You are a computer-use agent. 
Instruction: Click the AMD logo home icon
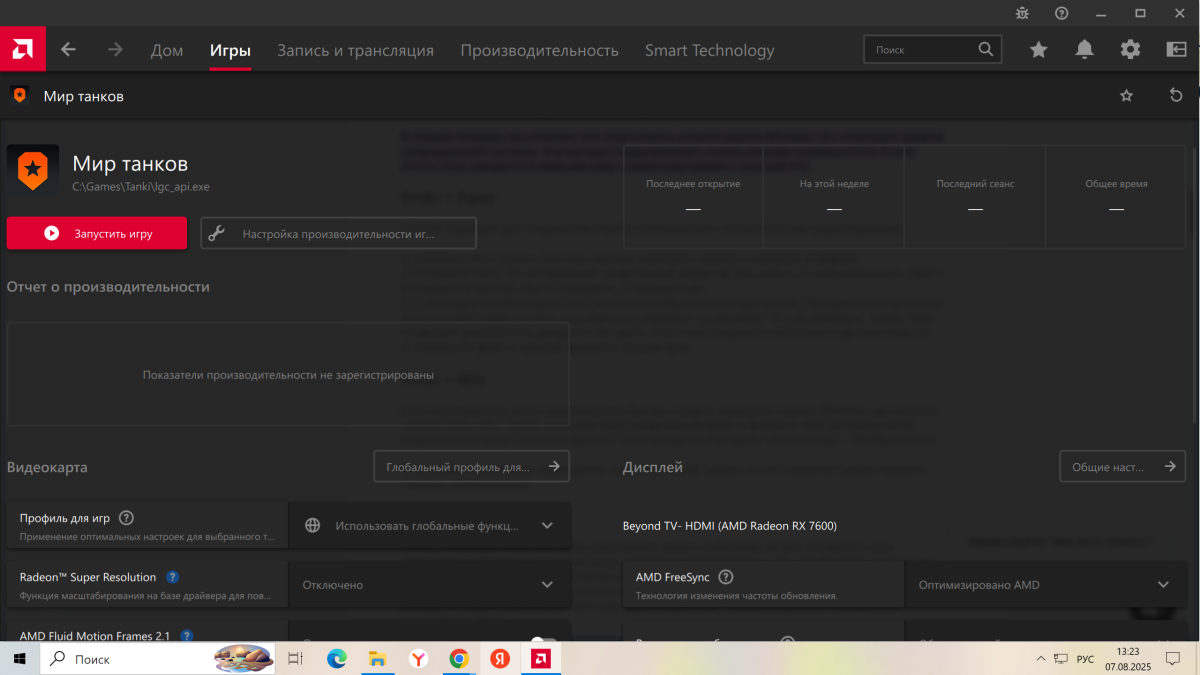click(x=22, y=49)
